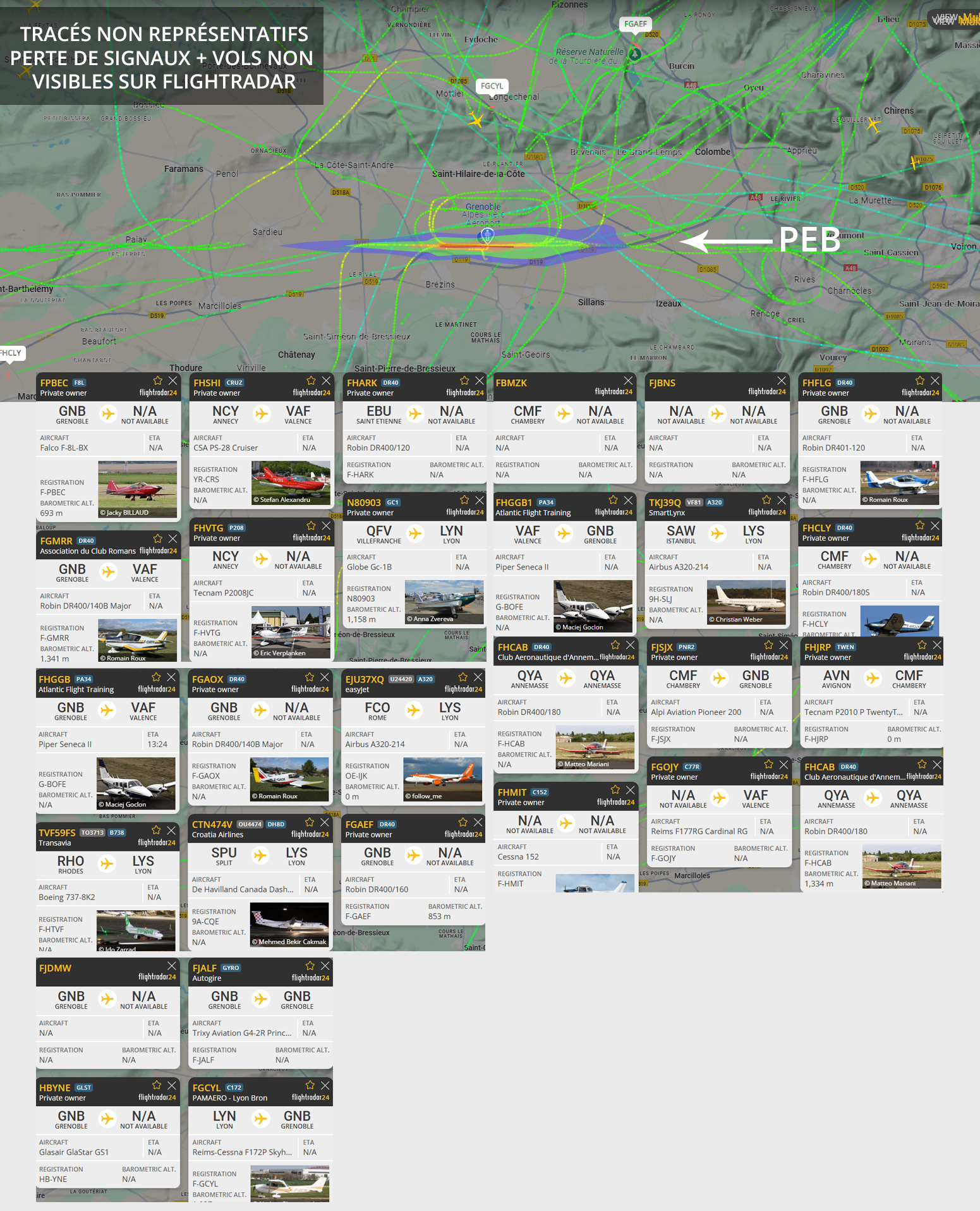Click the route plane icon in TKJ39Q card
The height and width of the screenshot is (1211, 980).
pos(717,534)
